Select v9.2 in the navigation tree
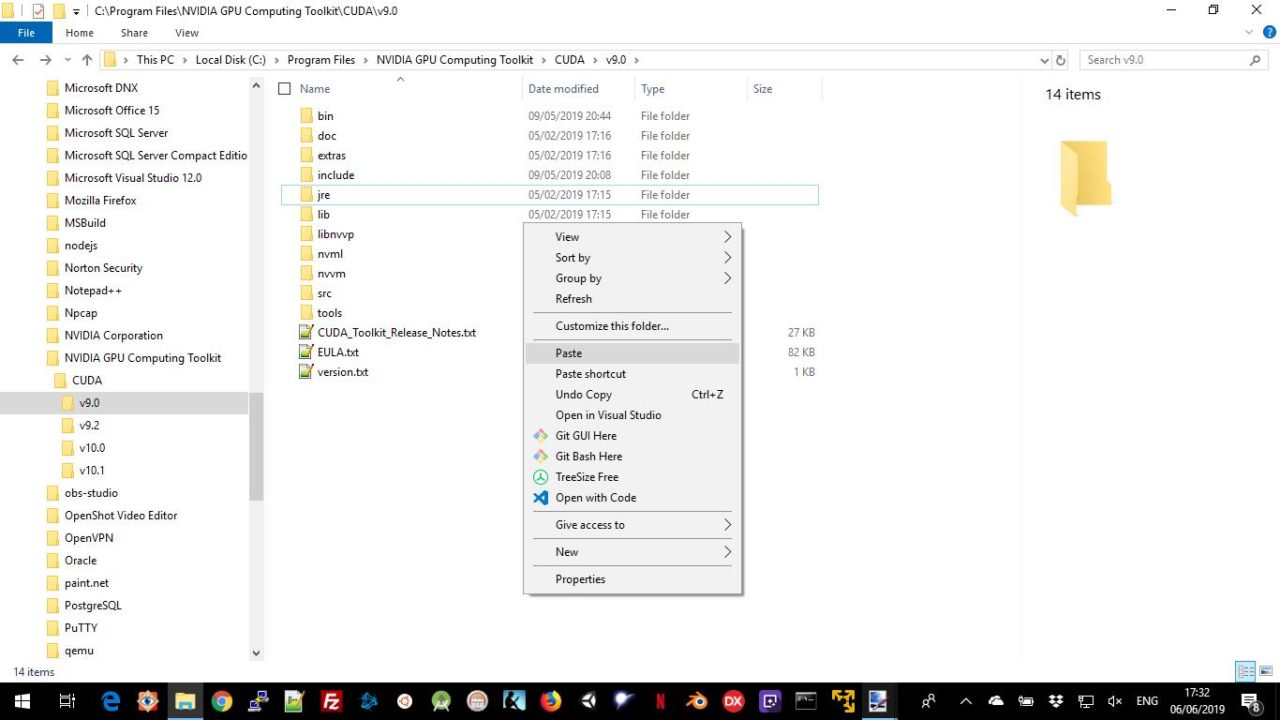Viewport: 1280px width, 720px height. click(x=89, y=425)
